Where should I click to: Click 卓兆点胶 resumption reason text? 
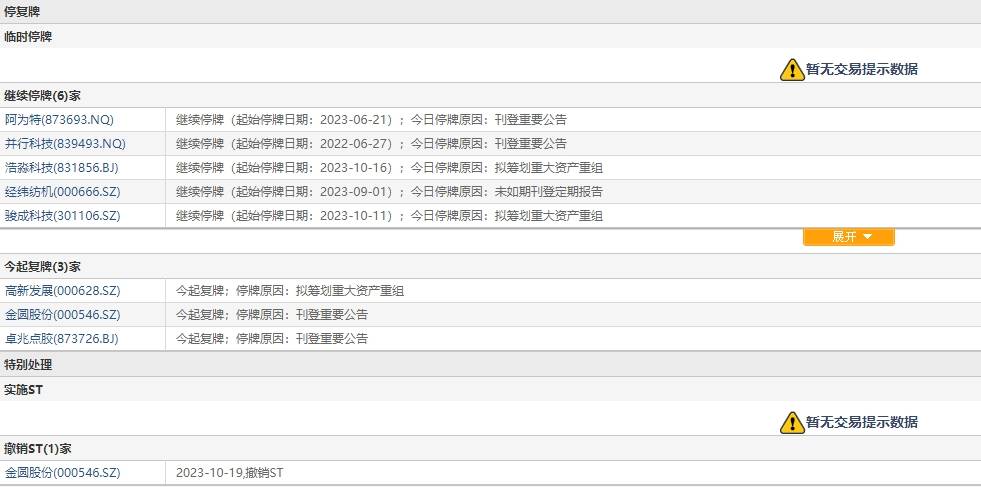272,339
